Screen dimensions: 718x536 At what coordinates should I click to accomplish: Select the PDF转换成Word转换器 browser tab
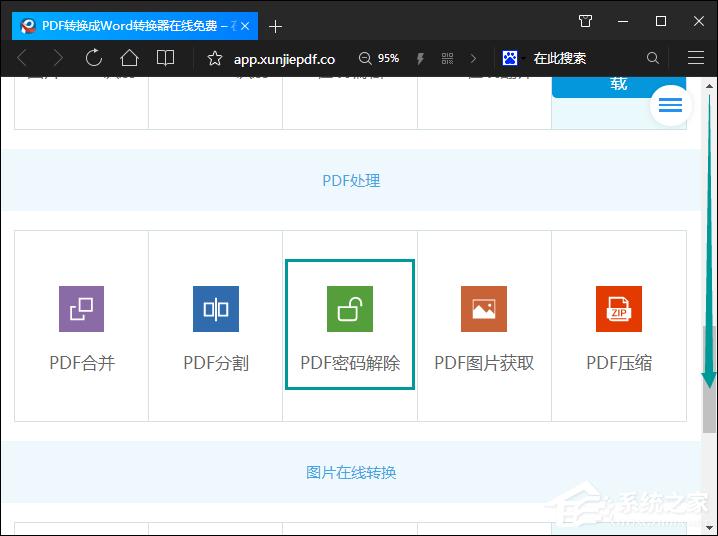click(135, 26)
